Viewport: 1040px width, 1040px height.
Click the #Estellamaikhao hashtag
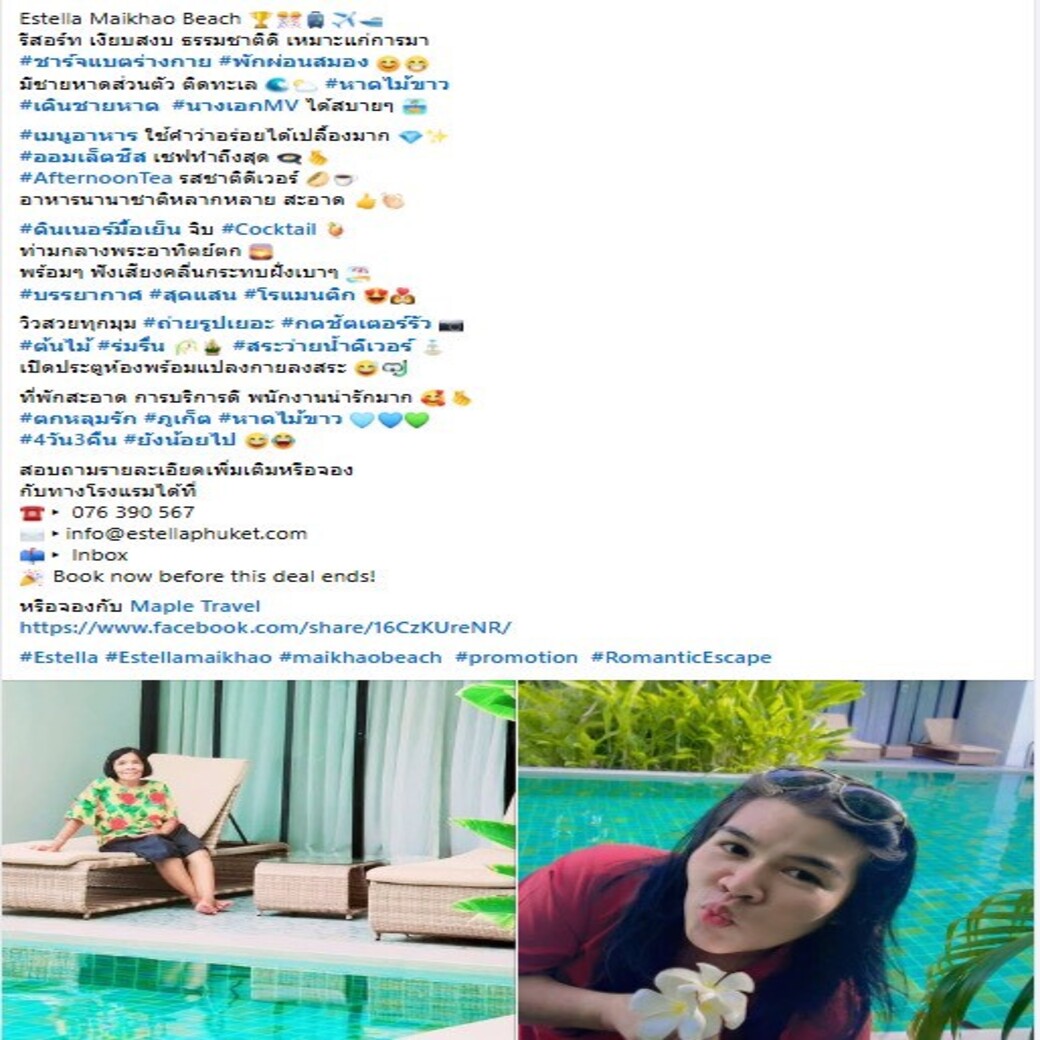(188, 657)
